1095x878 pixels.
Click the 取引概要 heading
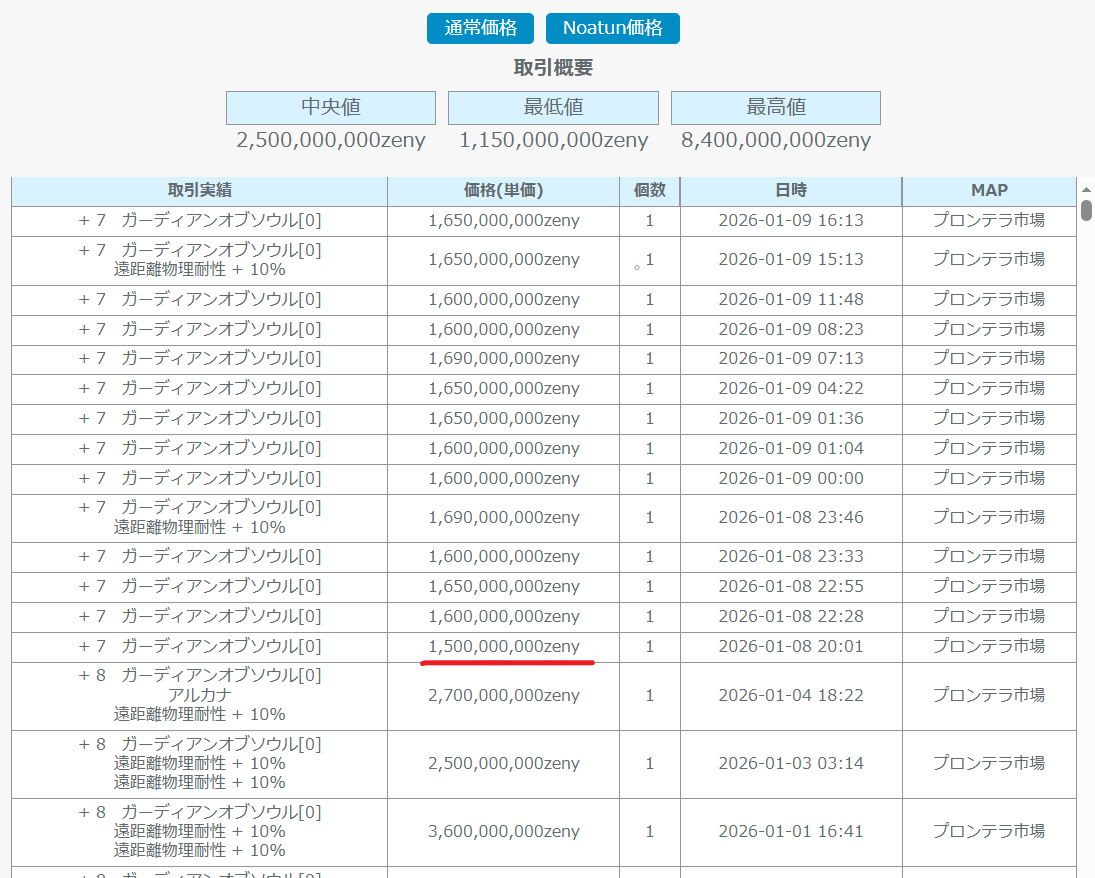(x=553, y=67)
